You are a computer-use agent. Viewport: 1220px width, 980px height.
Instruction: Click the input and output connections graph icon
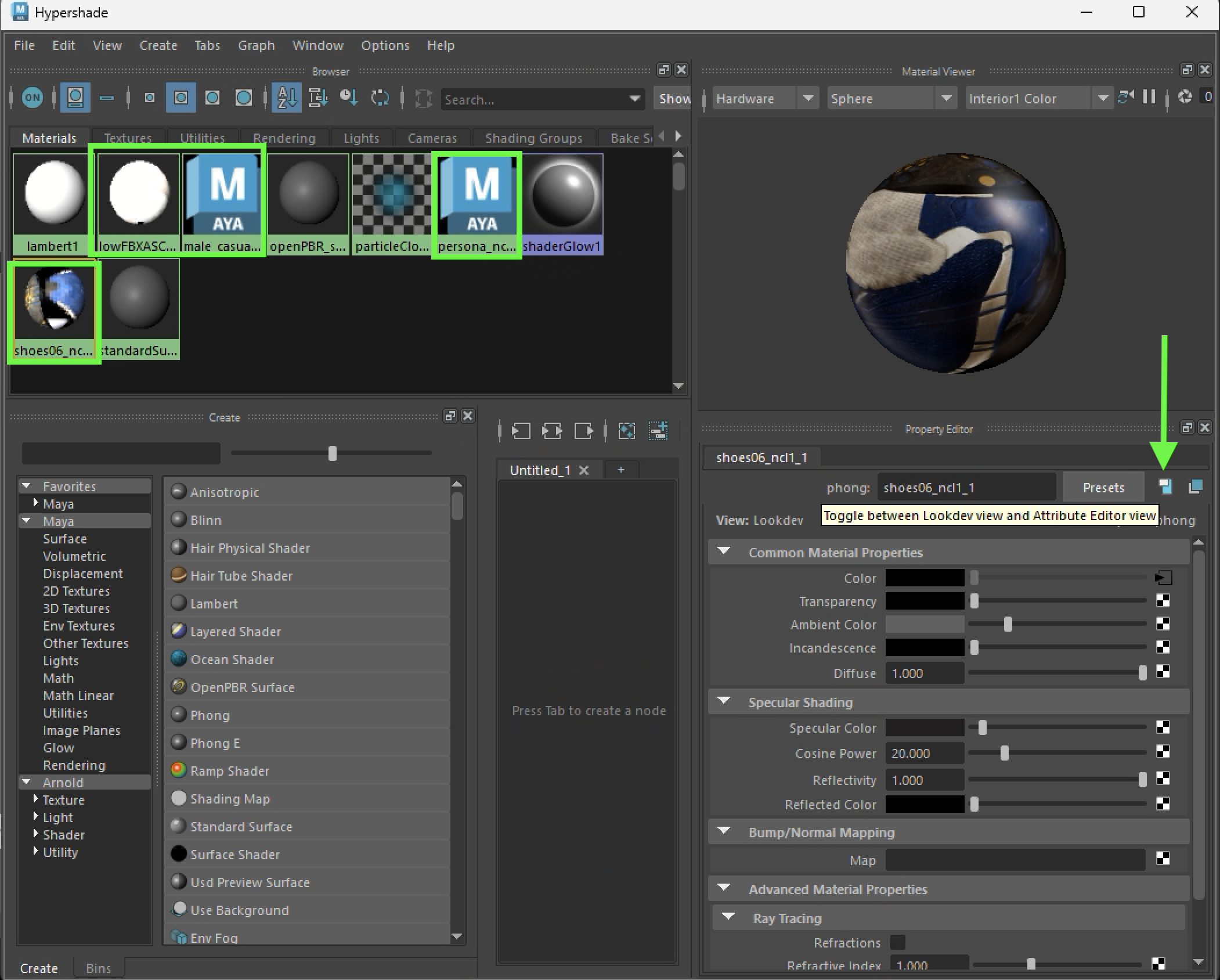click(552, 431)
